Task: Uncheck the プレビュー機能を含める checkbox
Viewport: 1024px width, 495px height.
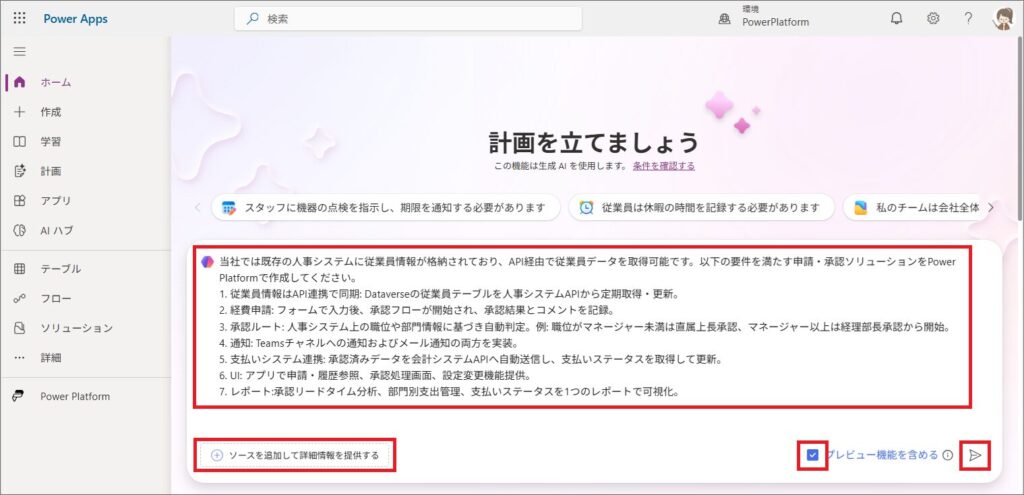Action: coord(812,455)
